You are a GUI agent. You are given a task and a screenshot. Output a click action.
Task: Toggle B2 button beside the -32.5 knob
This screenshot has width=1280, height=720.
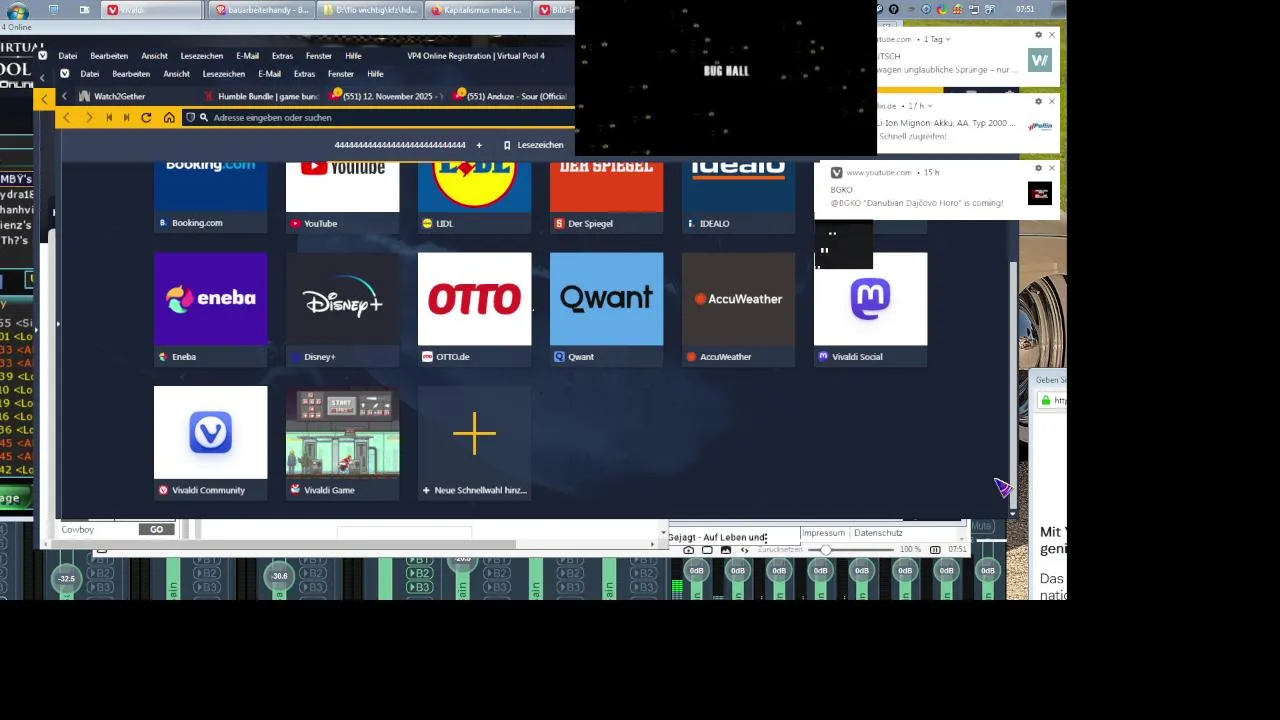[x=99, y=573]
